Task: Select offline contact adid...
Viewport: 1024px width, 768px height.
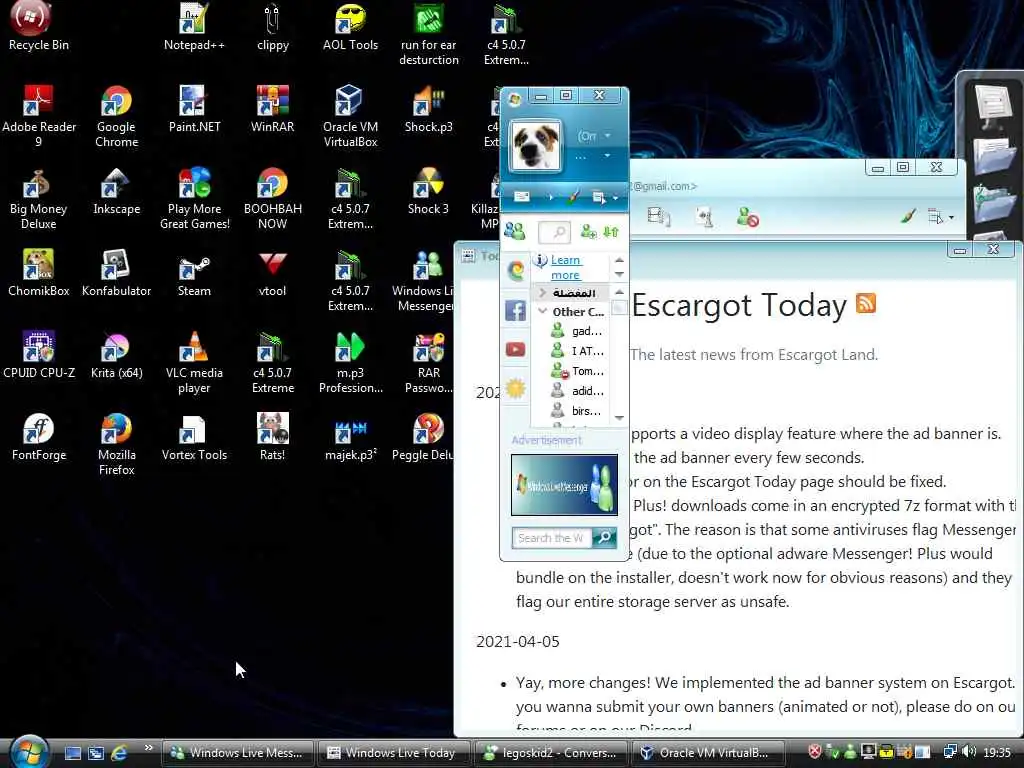Action: coord(577,391)
